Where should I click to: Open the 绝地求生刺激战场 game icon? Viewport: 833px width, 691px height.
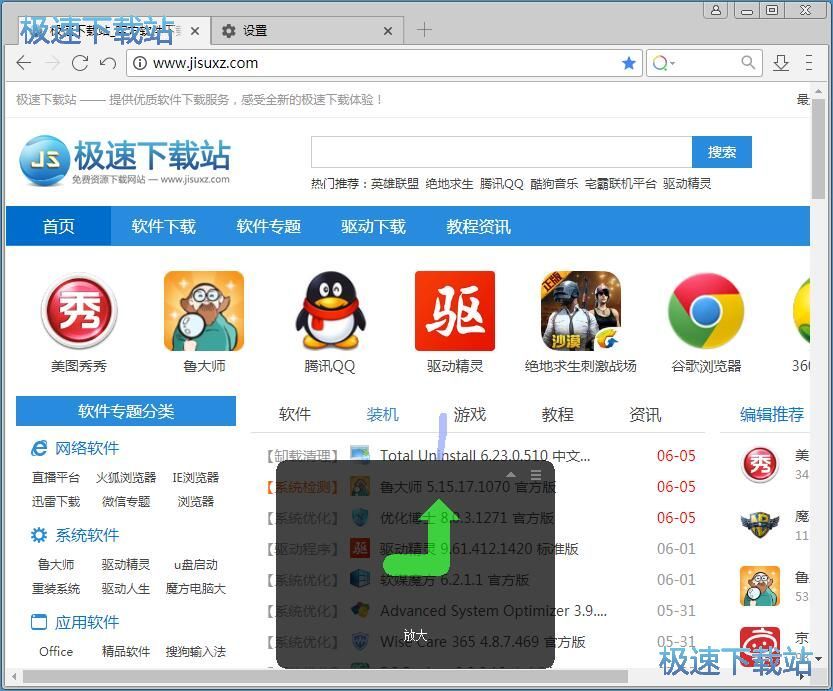click(x=581, y=311)
